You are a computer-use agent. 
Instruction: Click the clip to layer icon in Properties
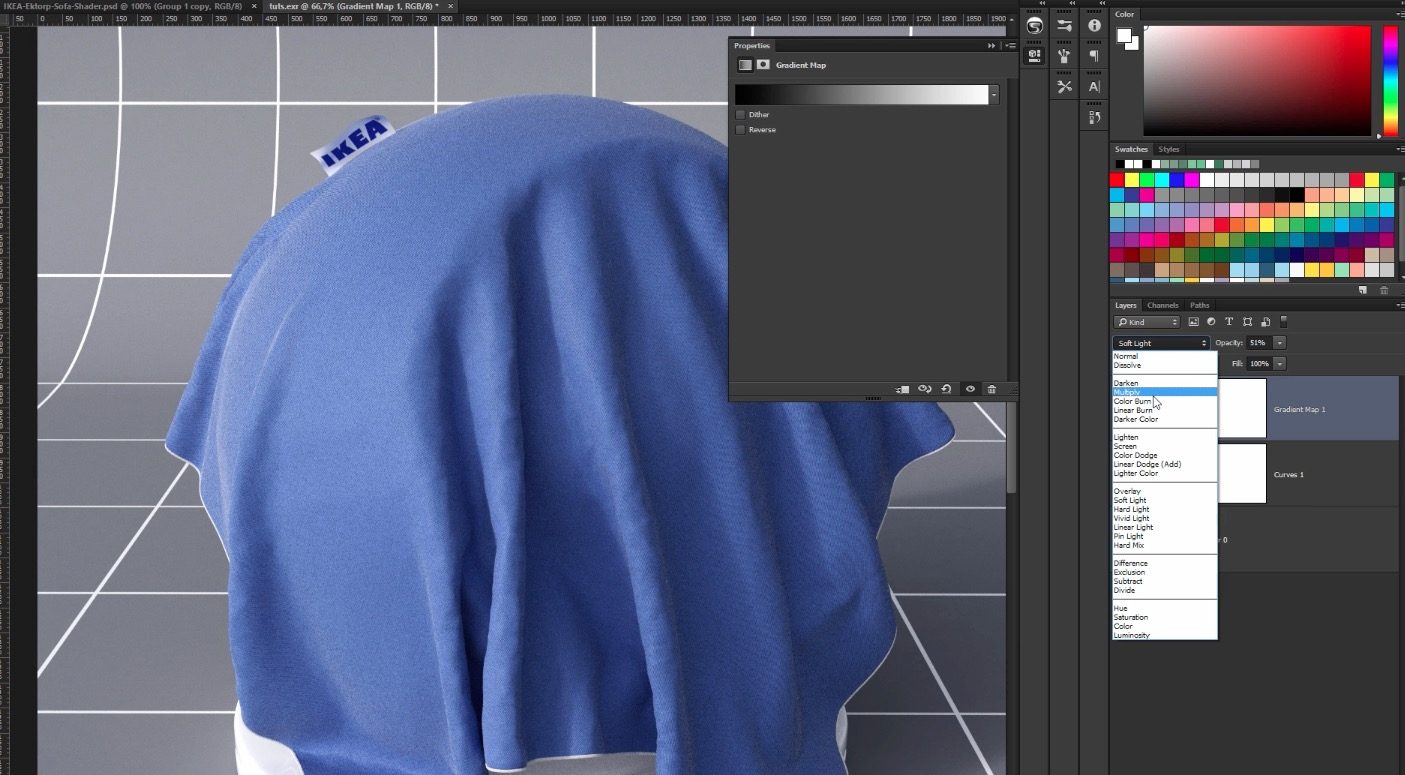click(x=903, y=389)
